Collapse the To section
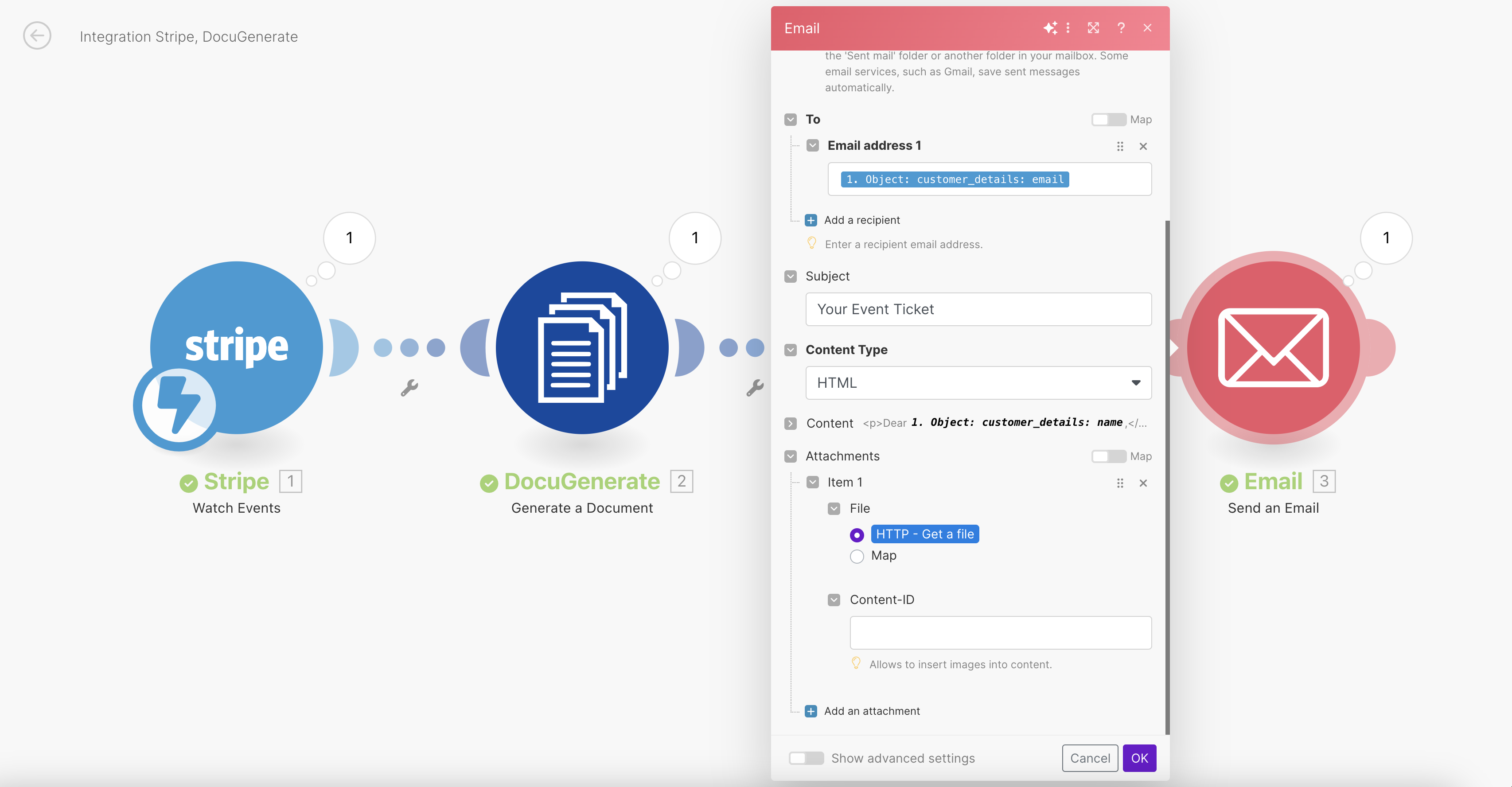 click(x=791, y=120)
